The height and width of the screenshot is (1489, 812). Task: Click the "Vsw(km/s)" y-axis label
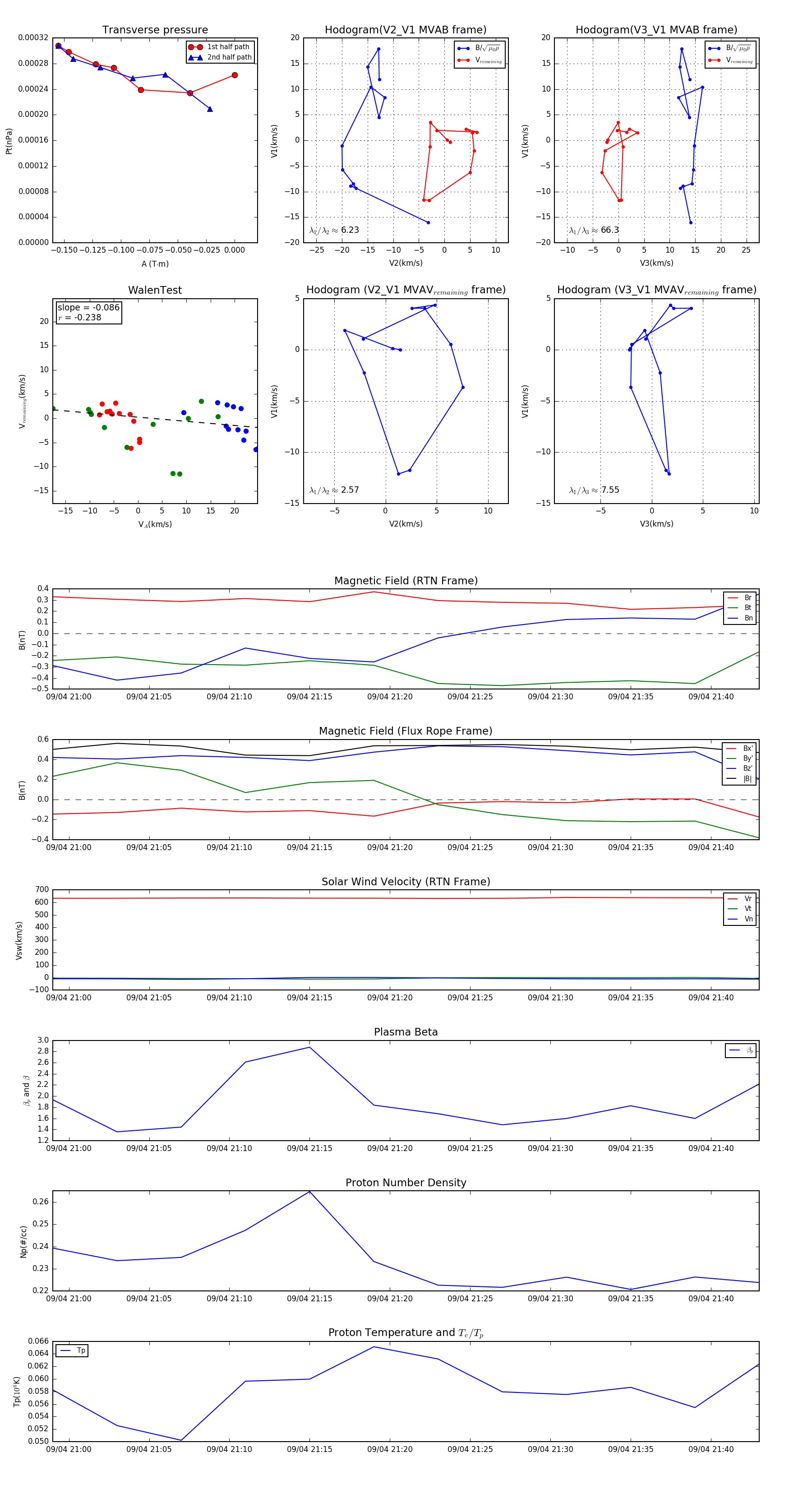[18, 940]
